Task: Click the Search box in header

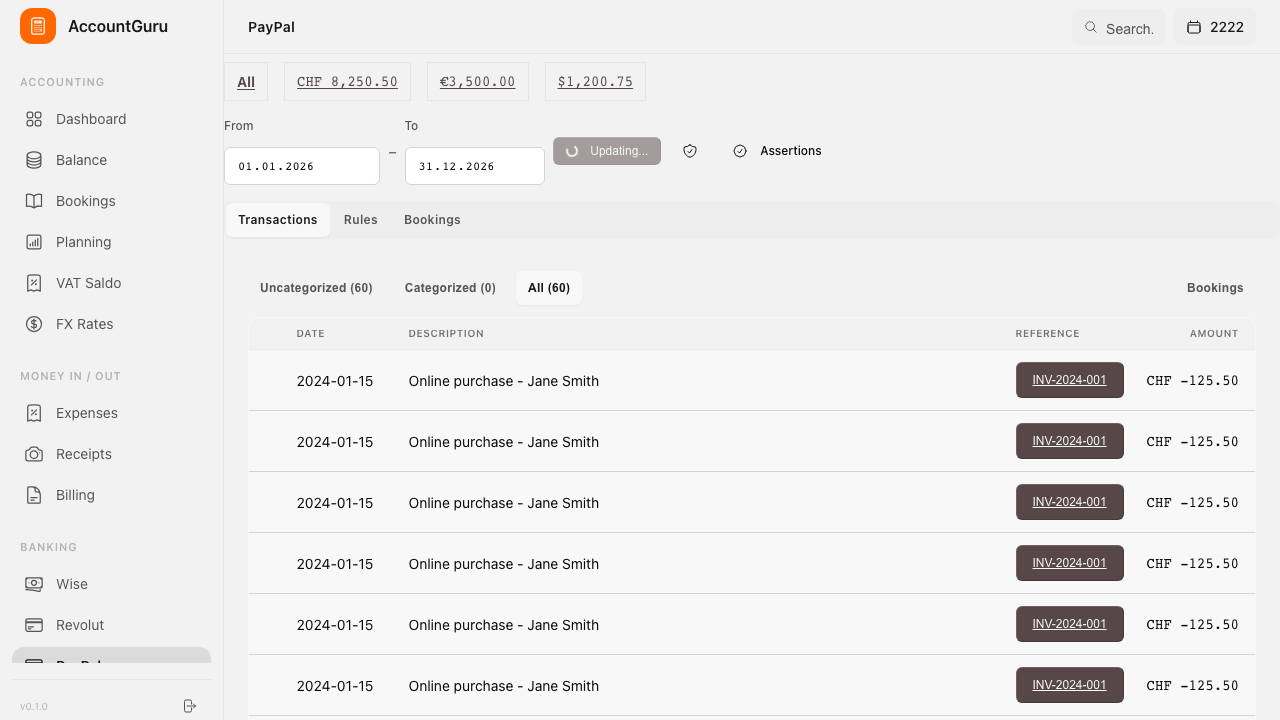Action: (1119, 27)
